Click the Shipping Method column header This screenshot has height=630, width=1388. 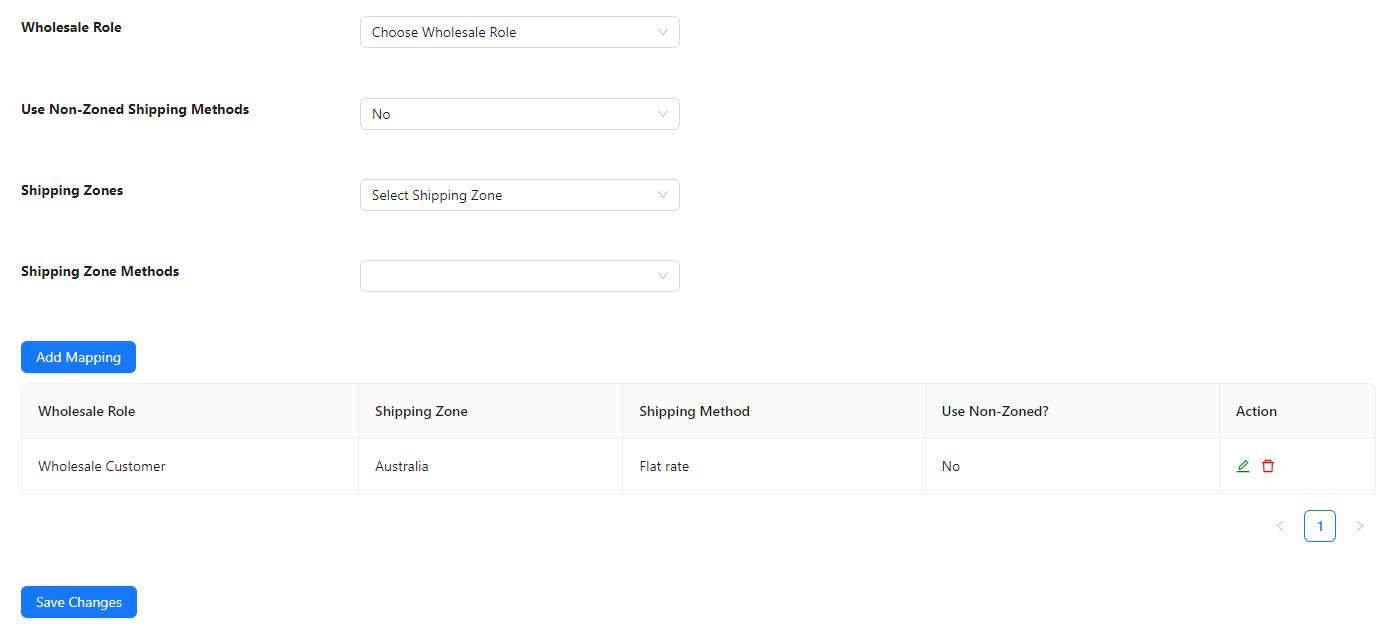tap(694, 411)
